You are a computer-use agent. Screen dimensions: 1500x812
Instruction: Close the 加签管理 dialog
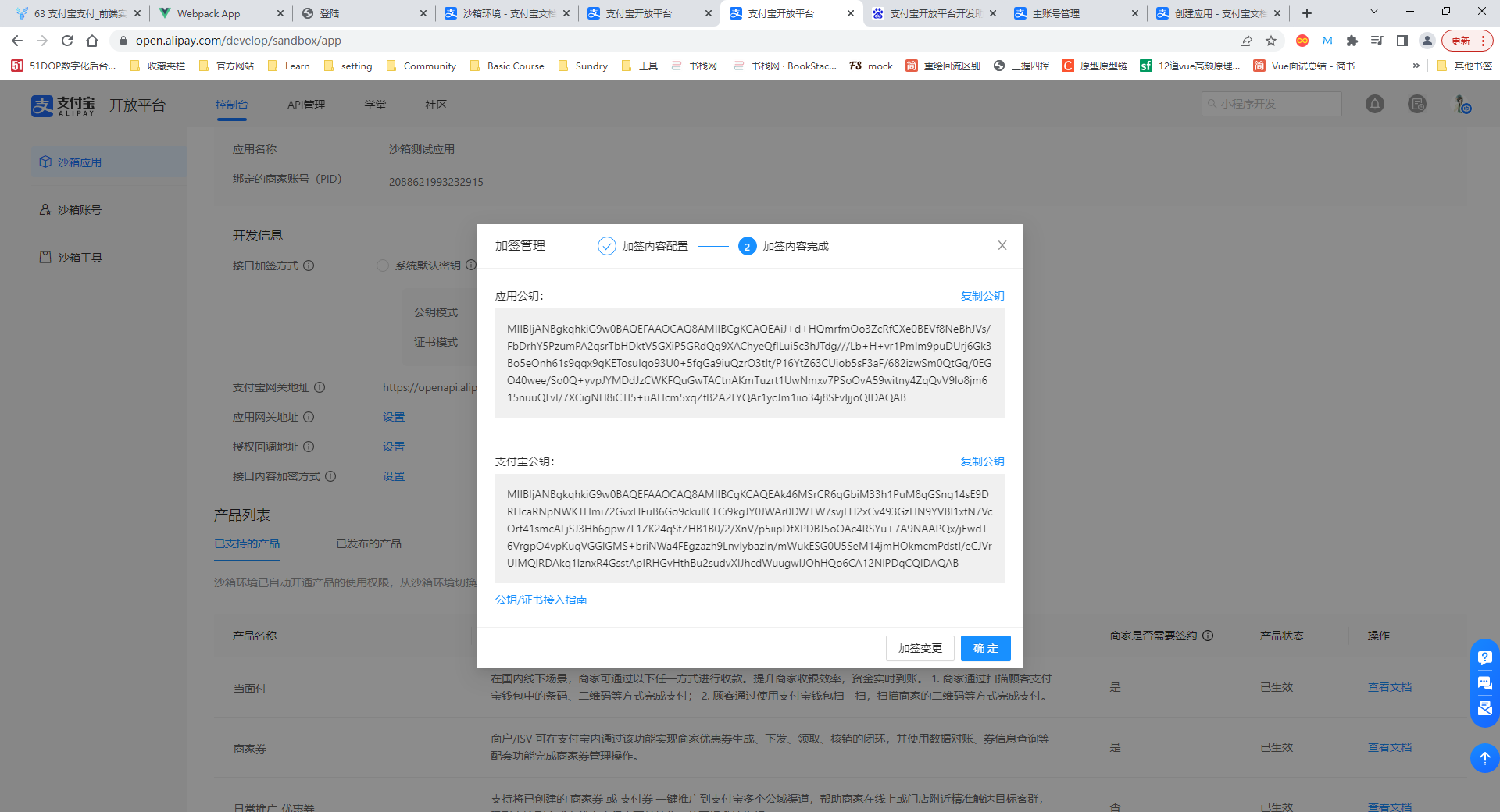(1002, 245)
